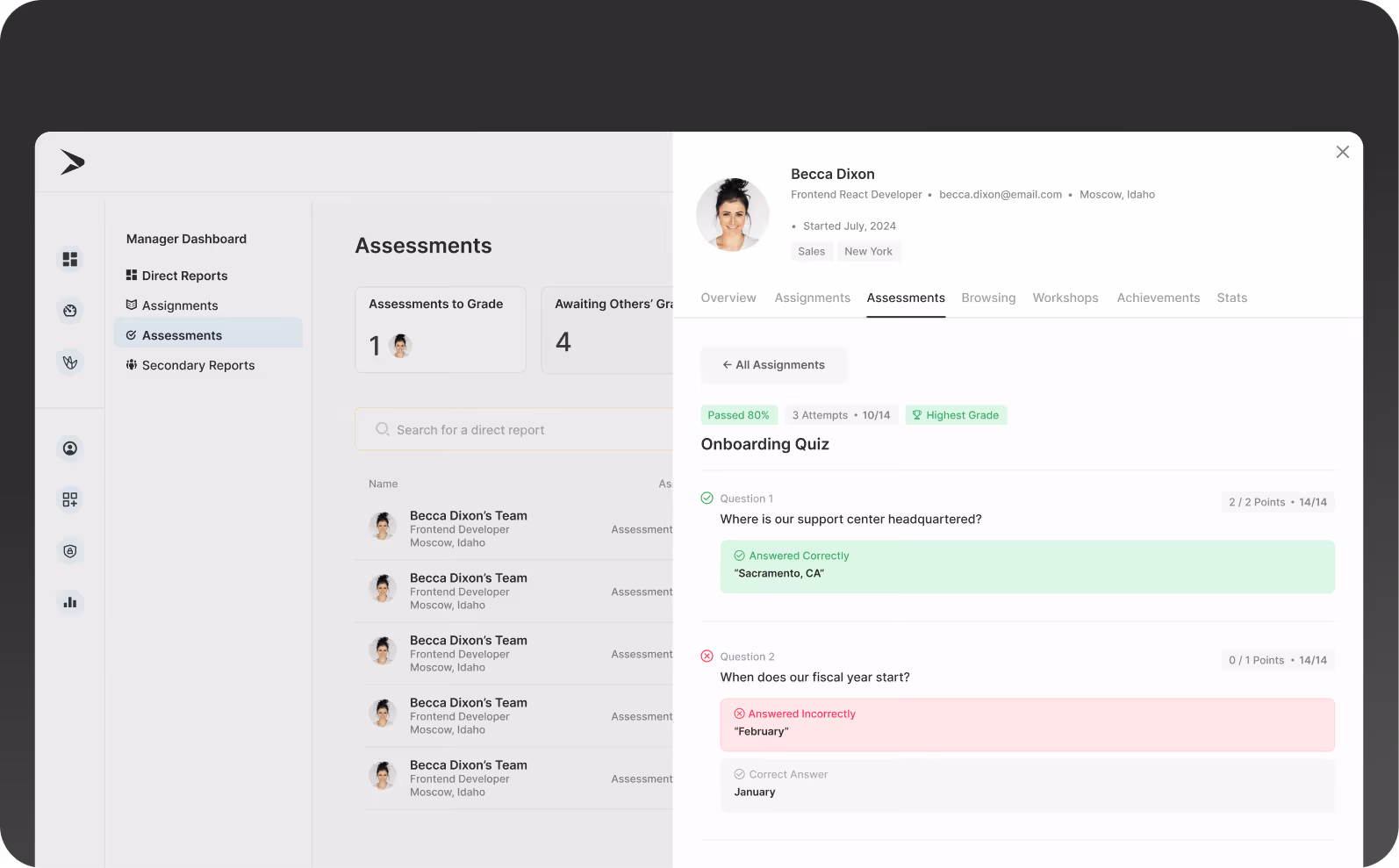The image size is (1399, 868).
Task: Click the add-apps grid icon in sidebar
Action: (70, 499)
